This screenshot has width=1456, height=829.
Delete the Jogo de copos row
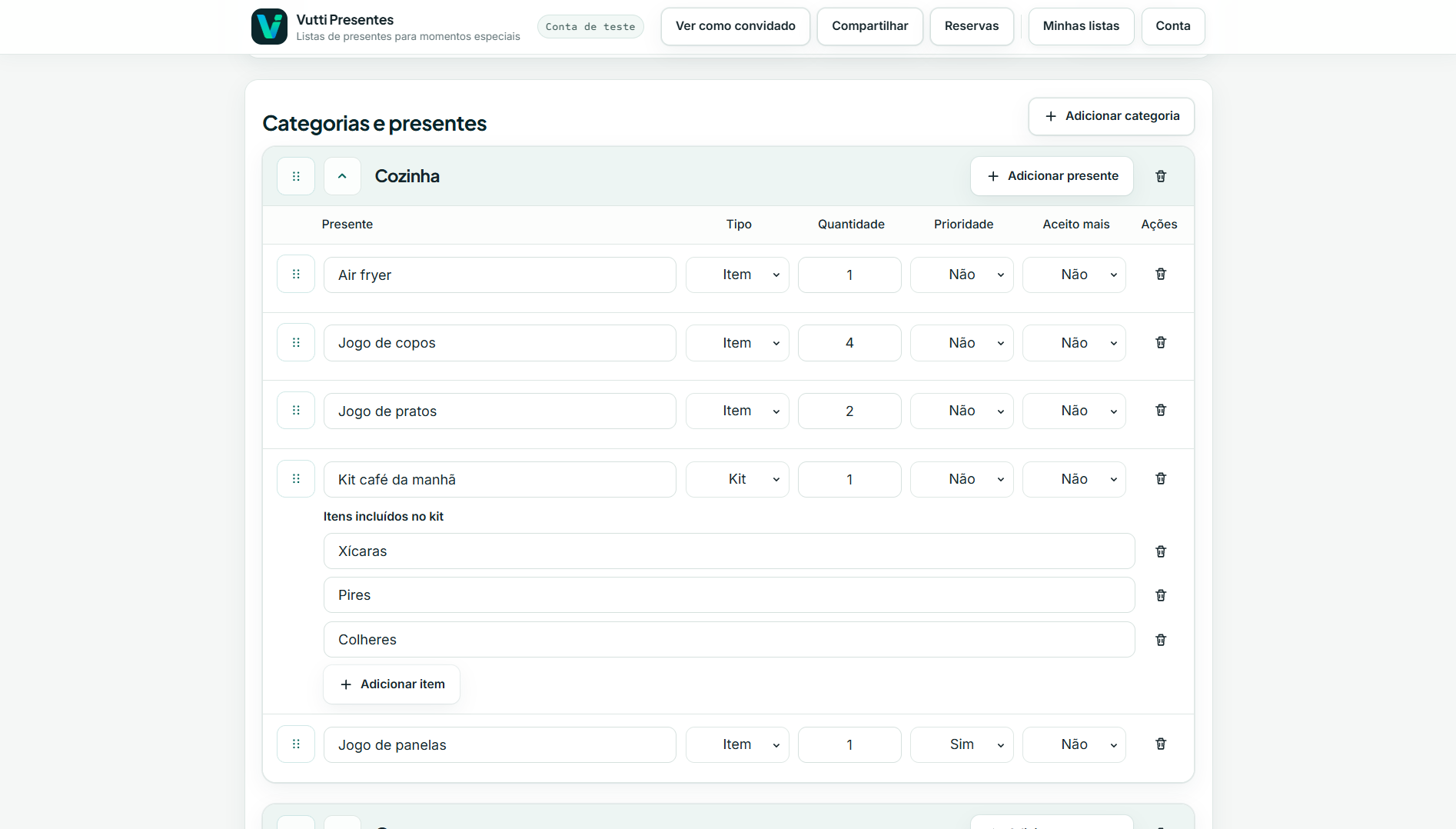(1161, 342)
